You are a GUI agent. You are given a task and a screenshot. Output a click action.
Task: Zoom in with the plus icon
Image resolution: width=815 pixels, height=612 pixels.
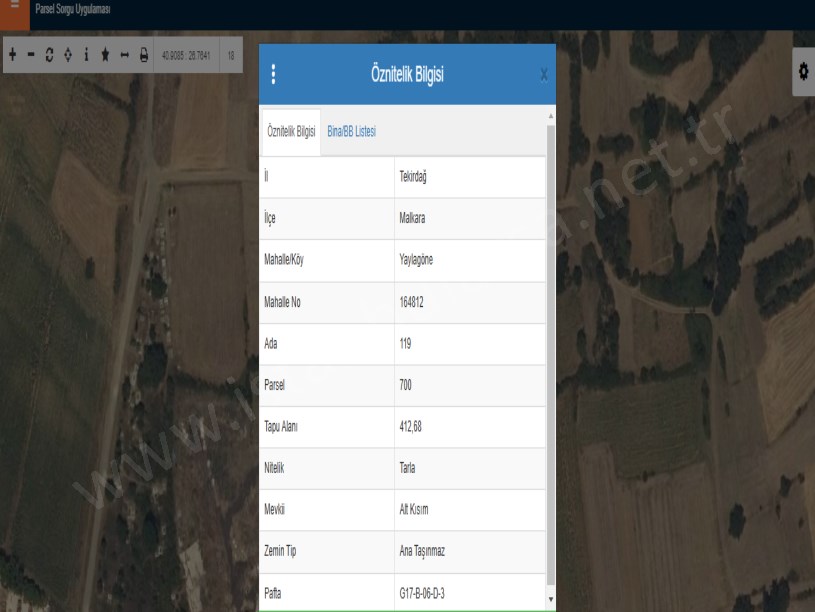(12, 54)
